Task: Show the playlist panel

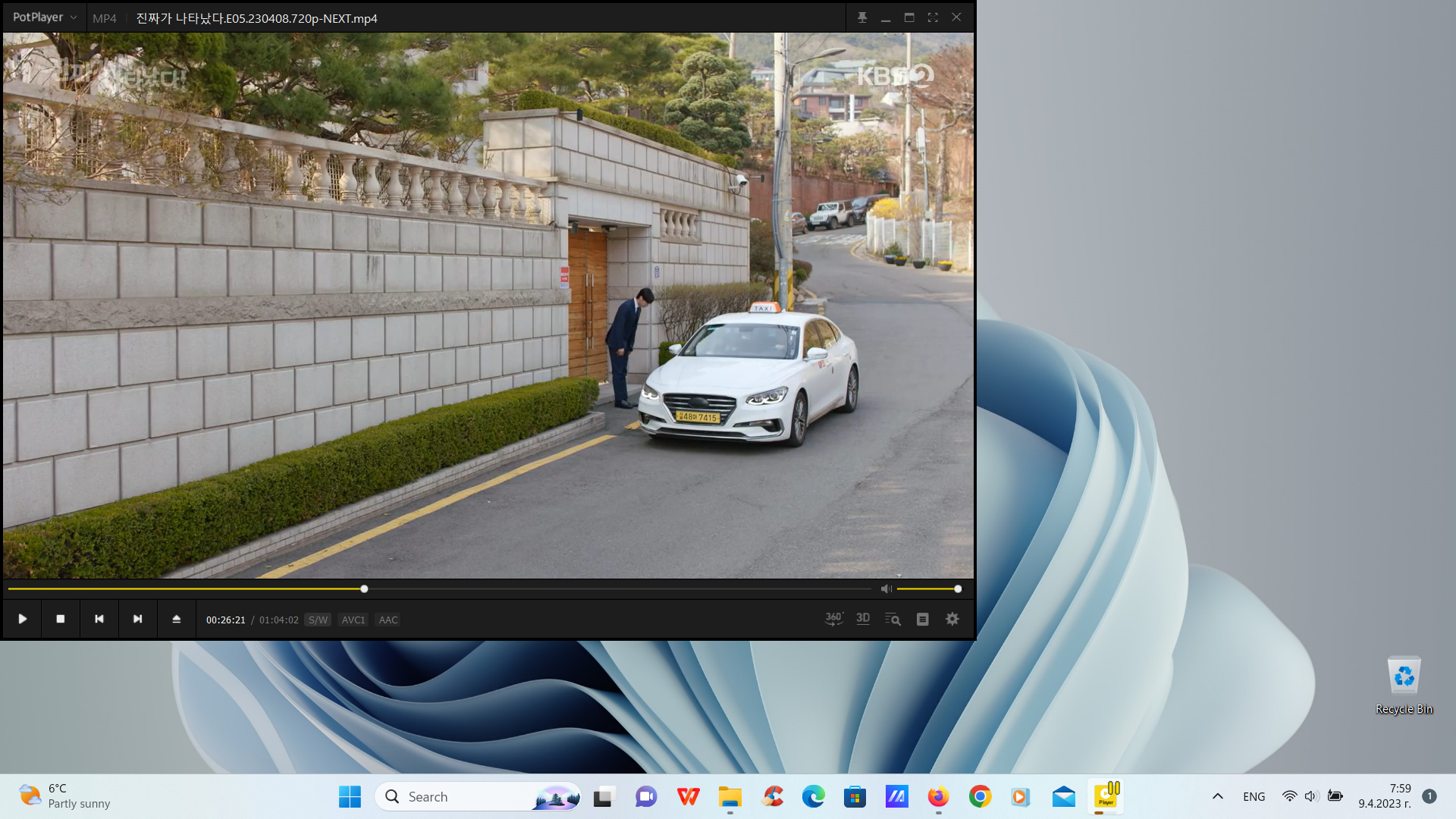Action: point(922,620)
